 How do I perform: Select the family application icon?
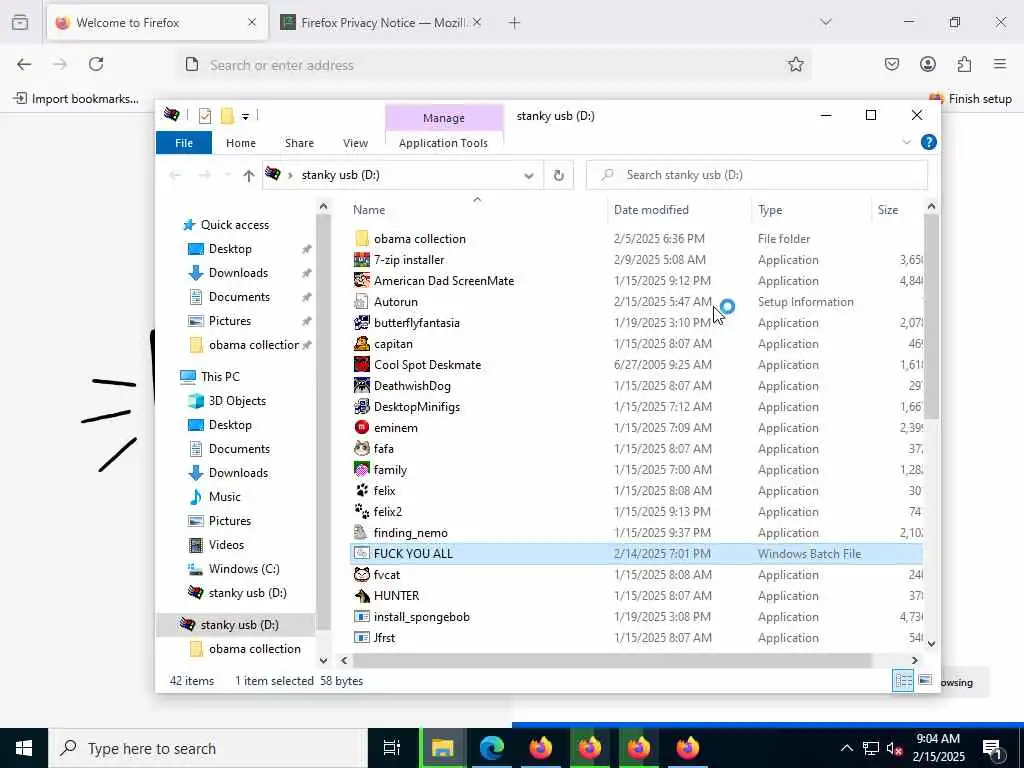[x=362, y=470]
